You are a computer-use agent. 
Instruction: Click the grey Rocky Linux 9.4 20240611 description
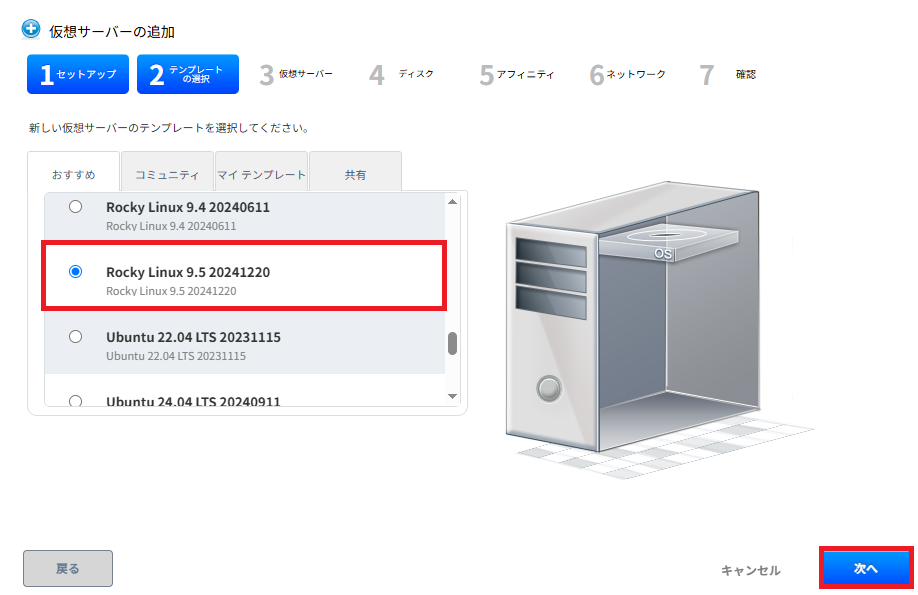[171, 226]
